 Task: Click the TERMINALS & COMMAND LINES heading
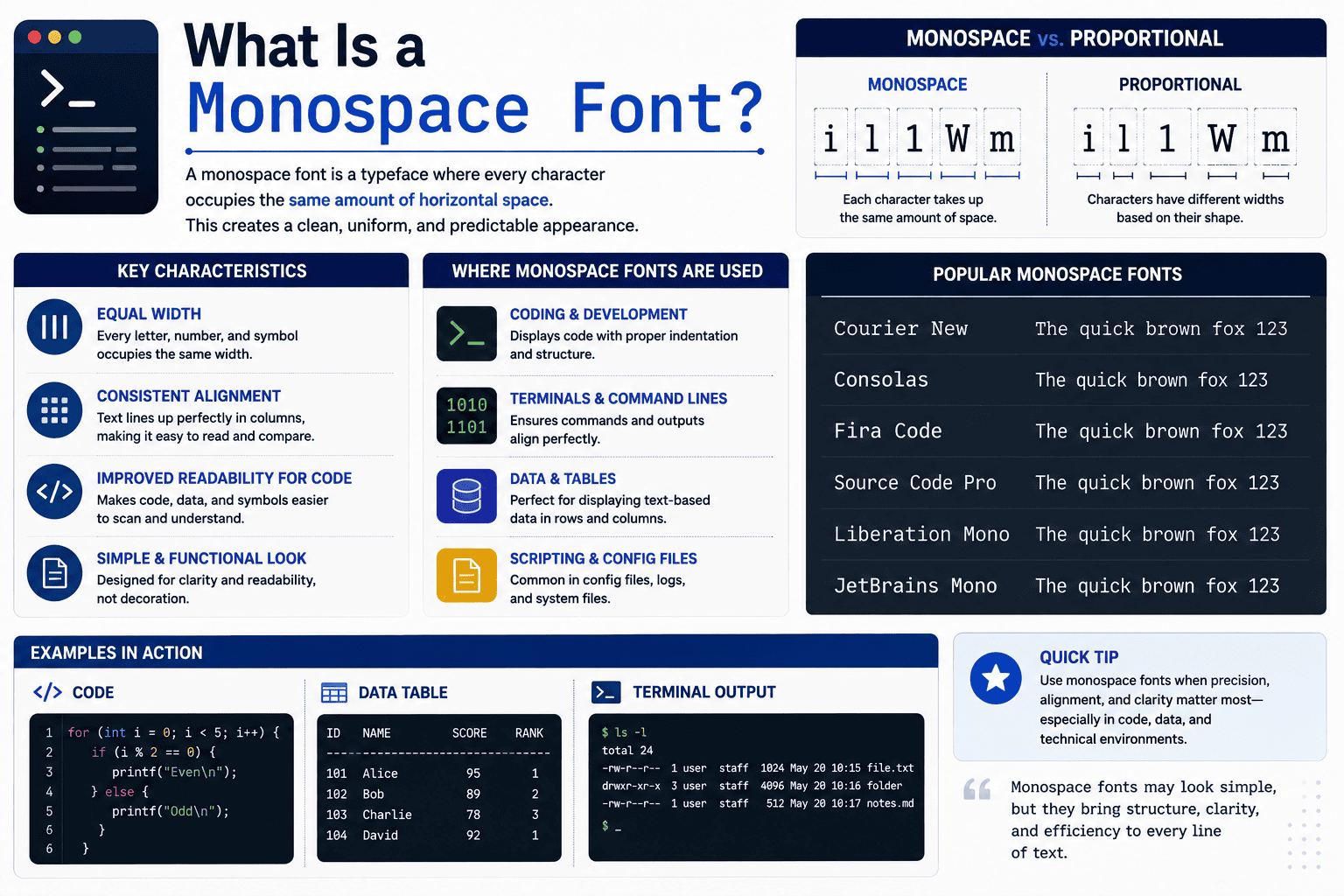(619, 398)
